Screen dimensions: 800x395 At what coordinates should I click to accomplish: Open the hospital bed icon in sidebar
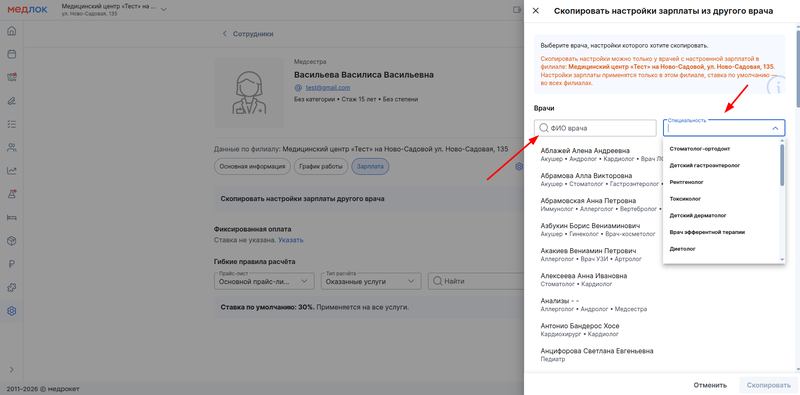[12, 217]
